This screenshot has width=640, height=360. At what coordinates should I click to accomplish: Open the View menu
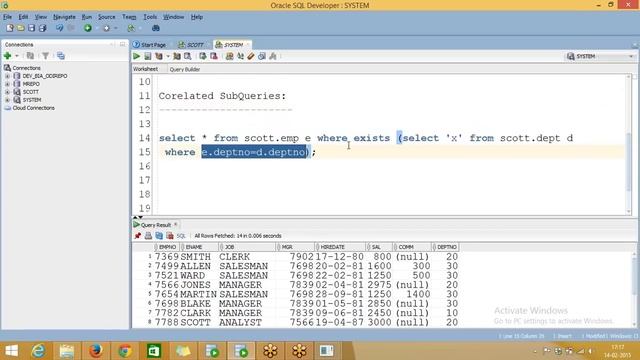(40, 17)
